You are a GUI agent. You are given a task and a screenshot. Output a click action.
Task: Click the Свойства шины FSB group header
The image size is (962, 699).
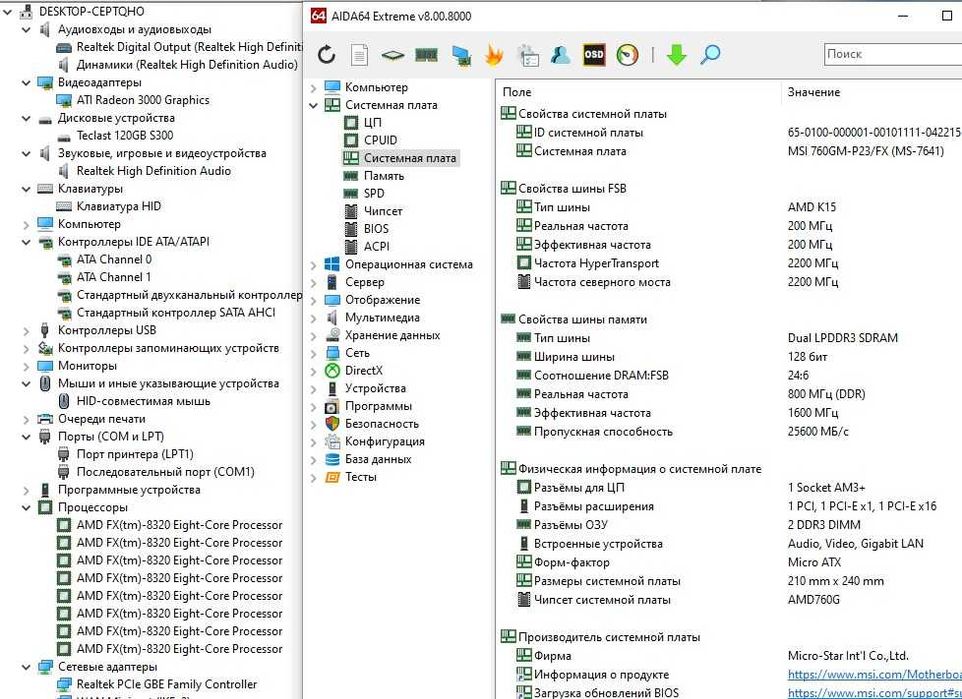coord(572,188)
